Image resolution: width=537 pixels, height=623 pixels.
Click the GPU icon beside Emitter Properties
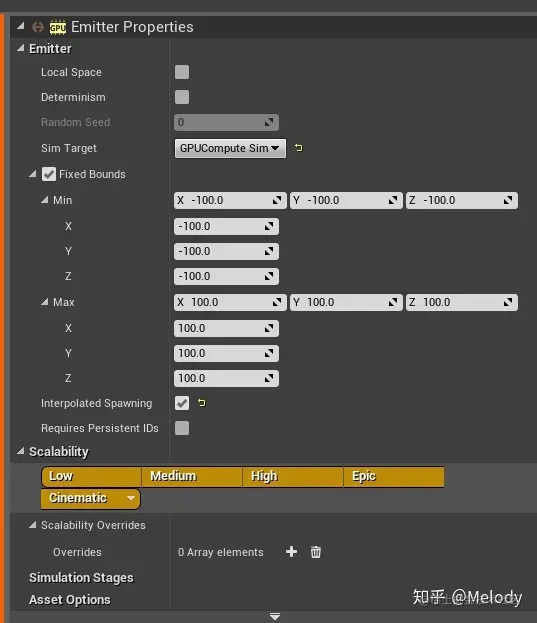[x=58, y=27]
